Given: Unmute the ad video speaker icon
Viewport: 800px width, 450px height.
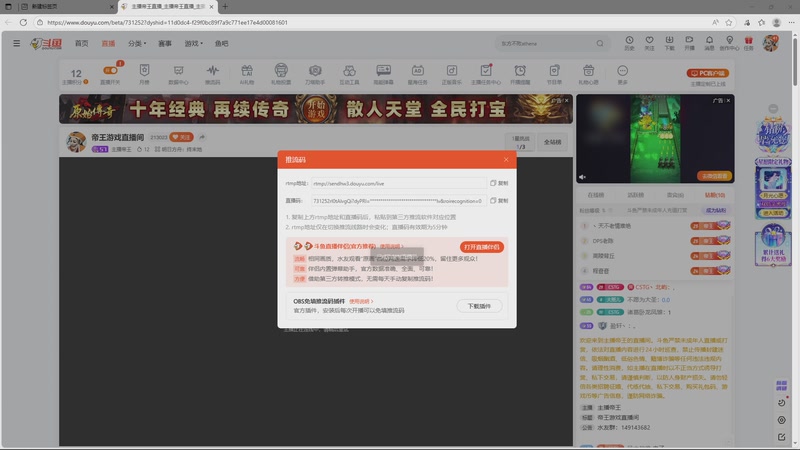Looking at the screenshot, I should (x=582, y=177).
